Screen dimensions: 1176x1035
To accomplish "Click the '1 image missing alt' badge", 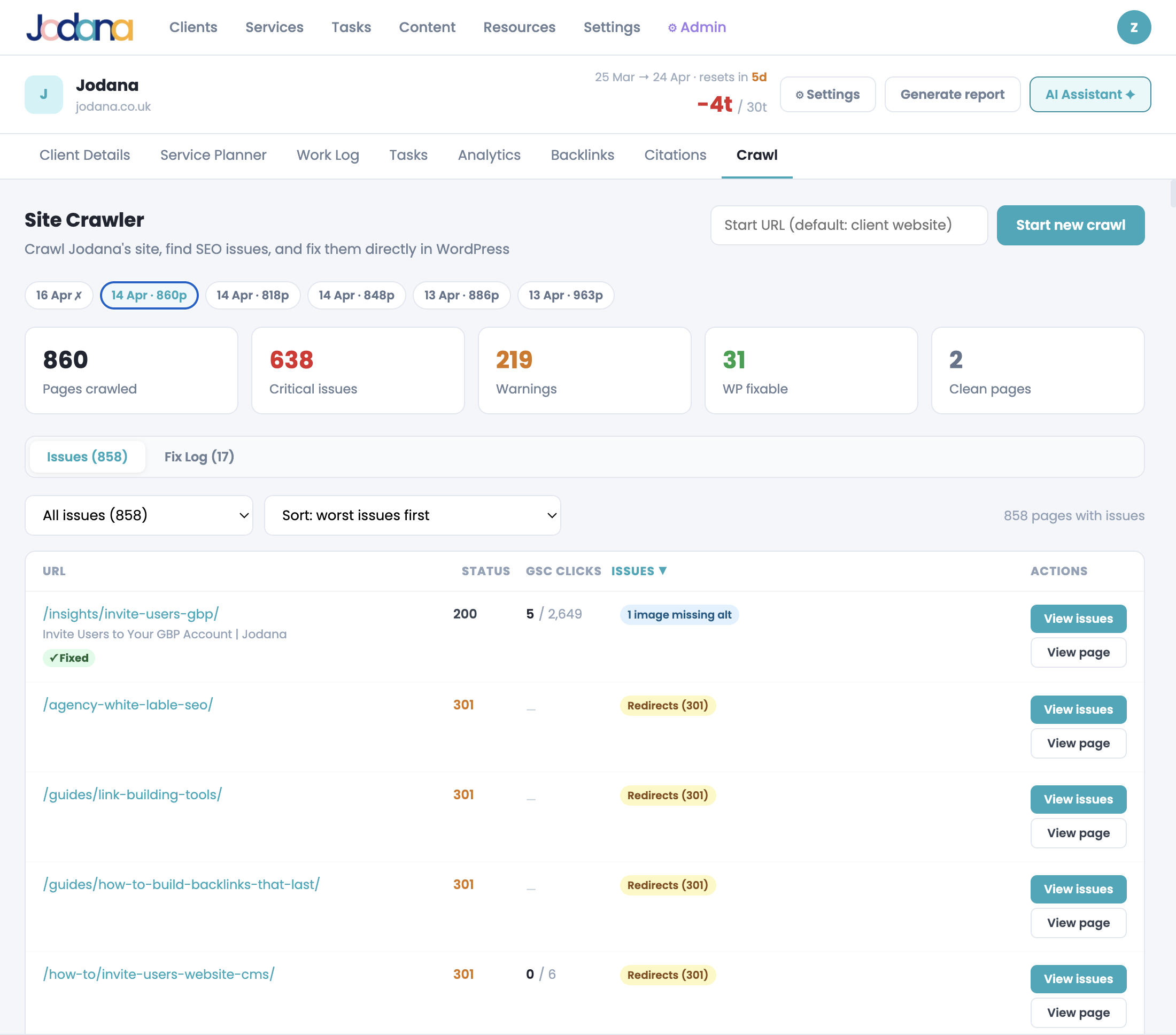I will [679, 614].
